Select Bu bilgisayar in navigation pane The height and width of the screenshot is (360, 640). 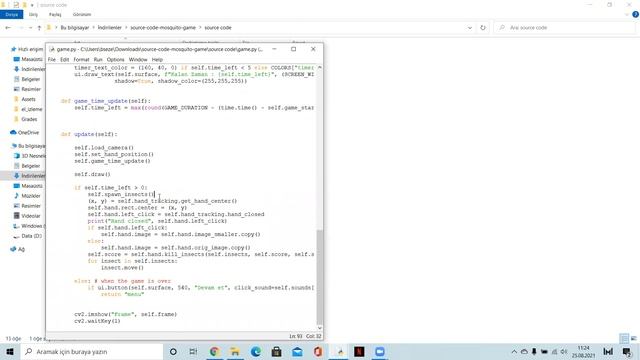[28, 146]
